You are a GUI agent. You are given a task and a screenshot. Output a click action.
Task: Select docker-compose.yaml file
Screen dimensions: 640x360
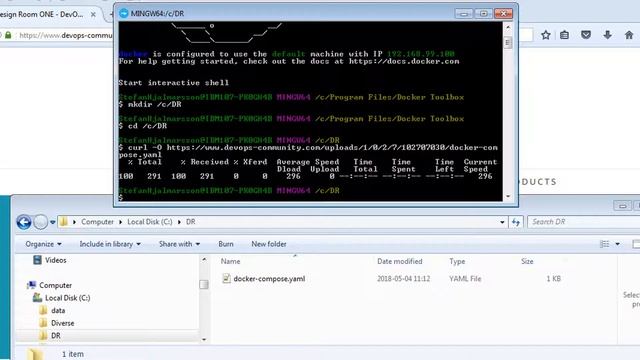[x=269, y=279]
